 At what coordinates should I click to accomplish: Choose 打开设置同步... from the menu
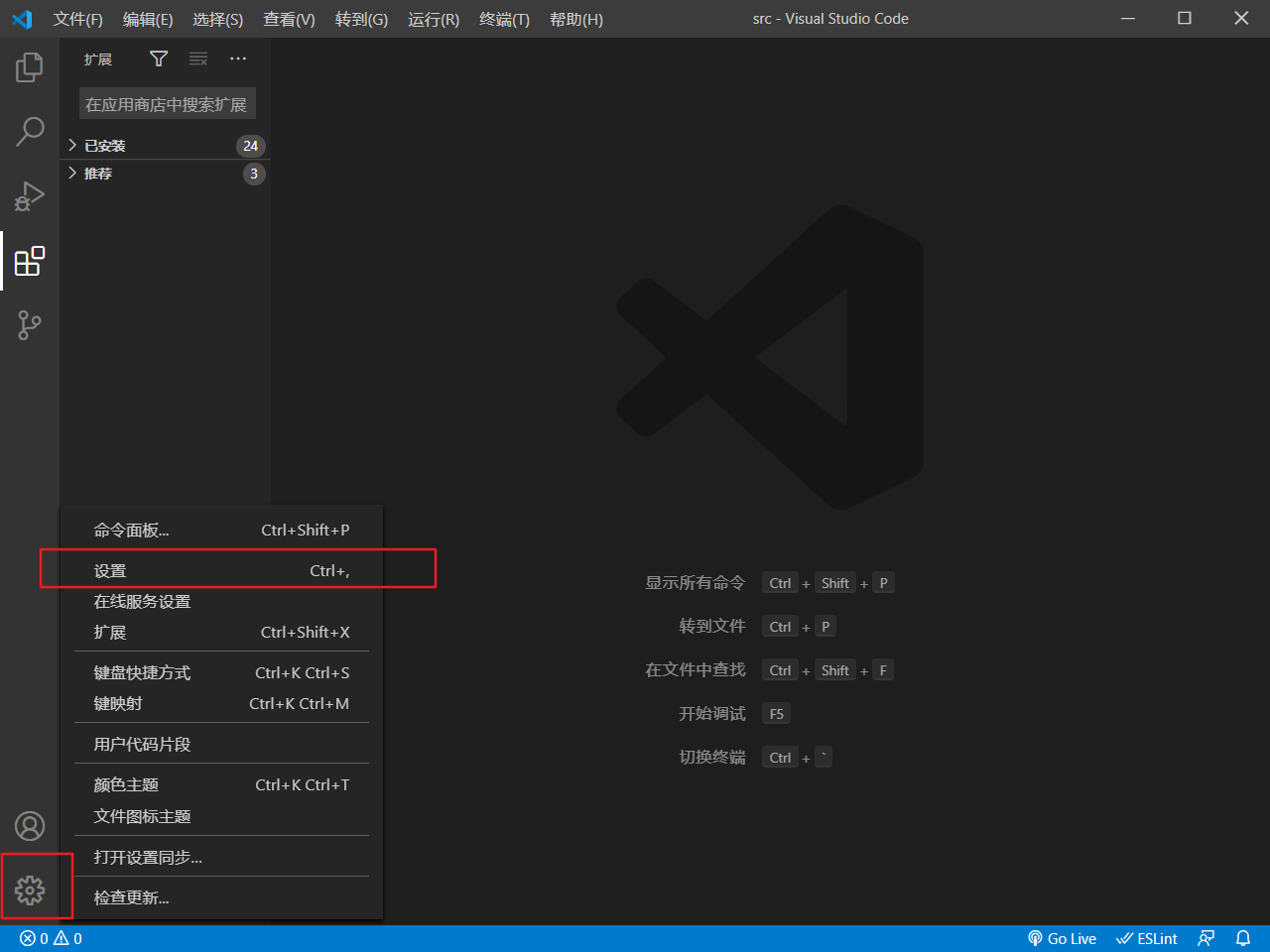pos(222,858)
